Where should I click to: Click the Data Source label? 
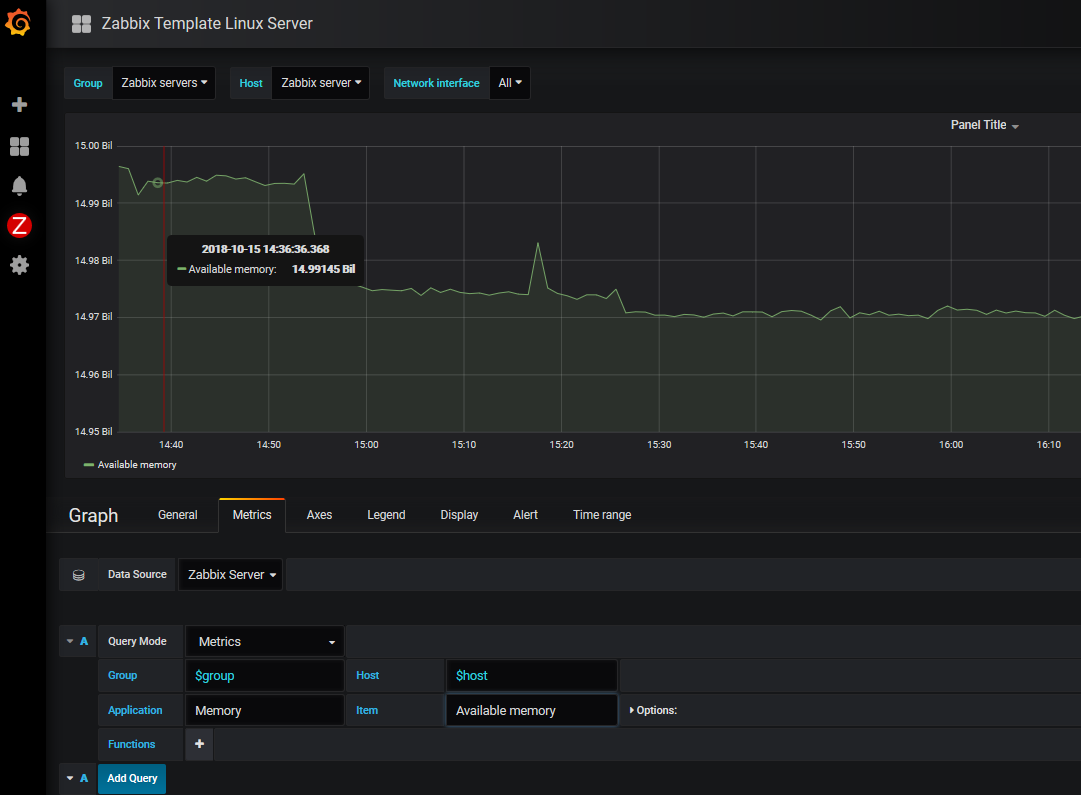pyautogui.click(x=137, y=574)
